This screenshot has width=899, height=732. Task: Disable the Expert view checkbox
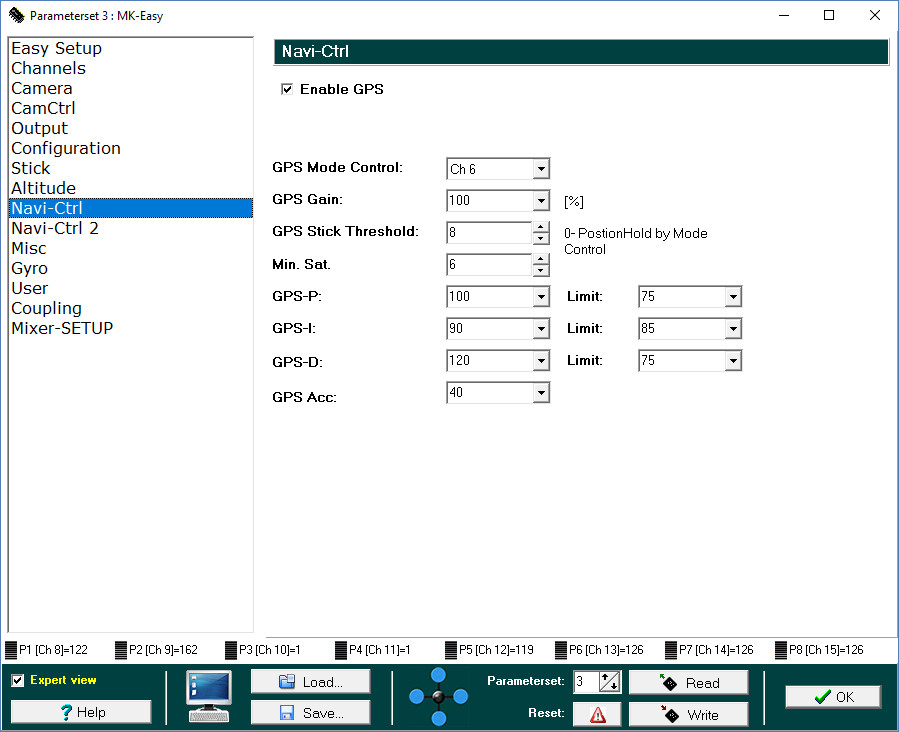click(18, 681)
